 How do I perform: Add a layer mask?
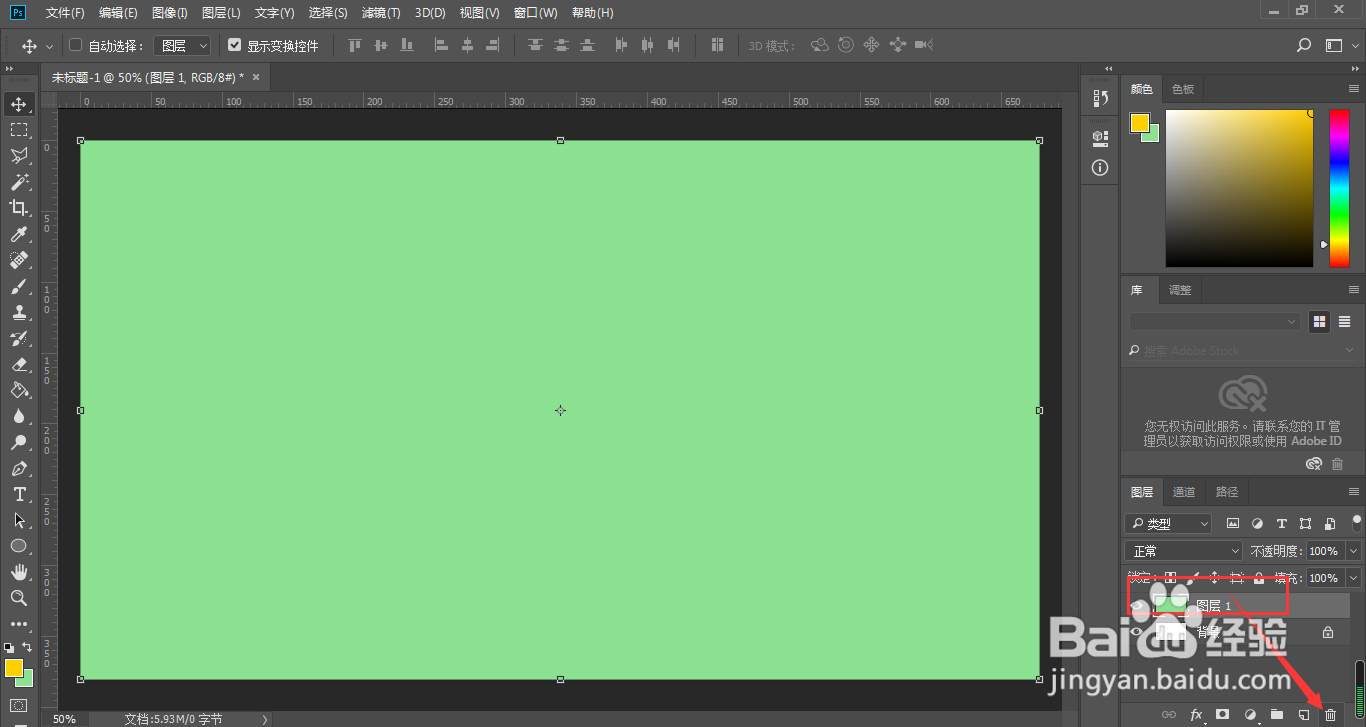[1222, 714]
